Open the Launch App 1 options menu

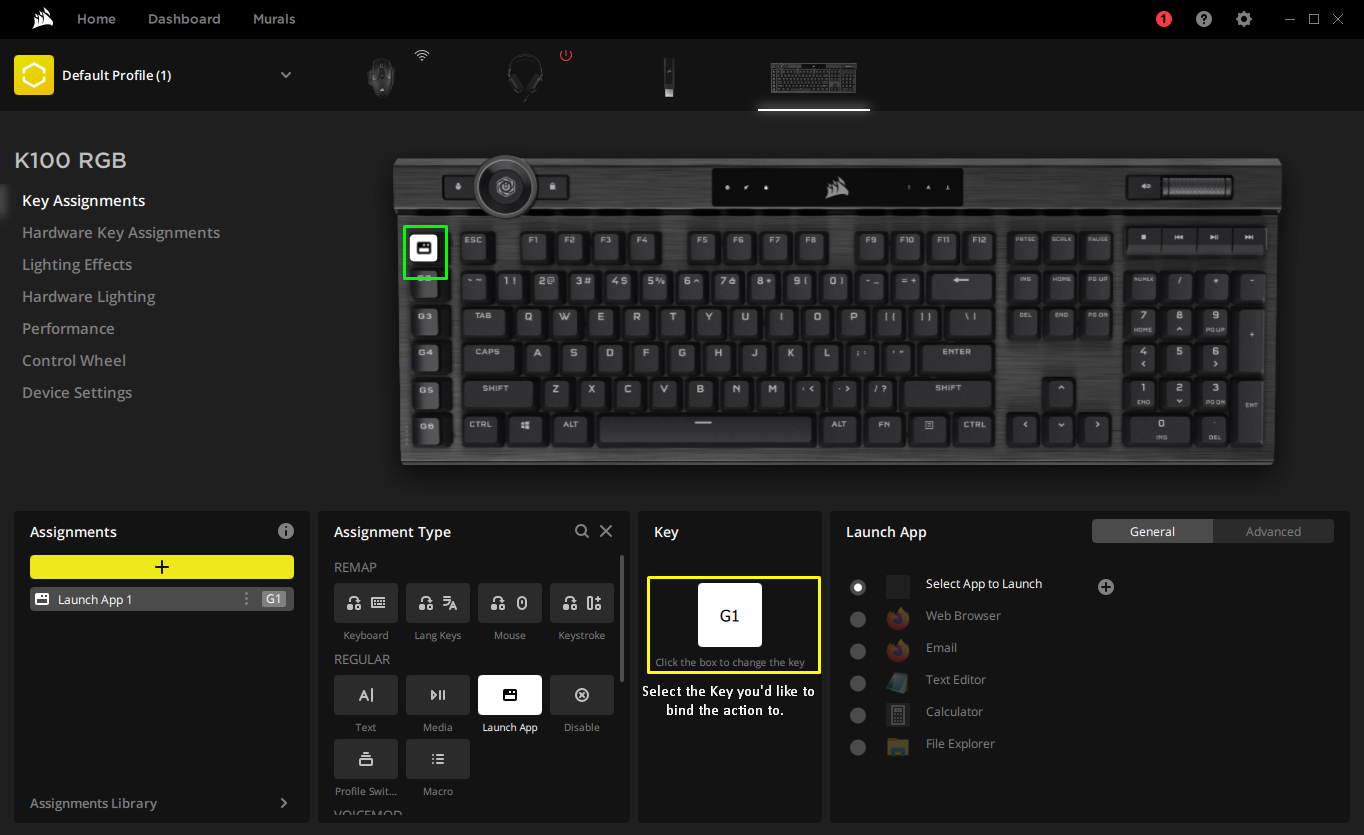point(246,598)
